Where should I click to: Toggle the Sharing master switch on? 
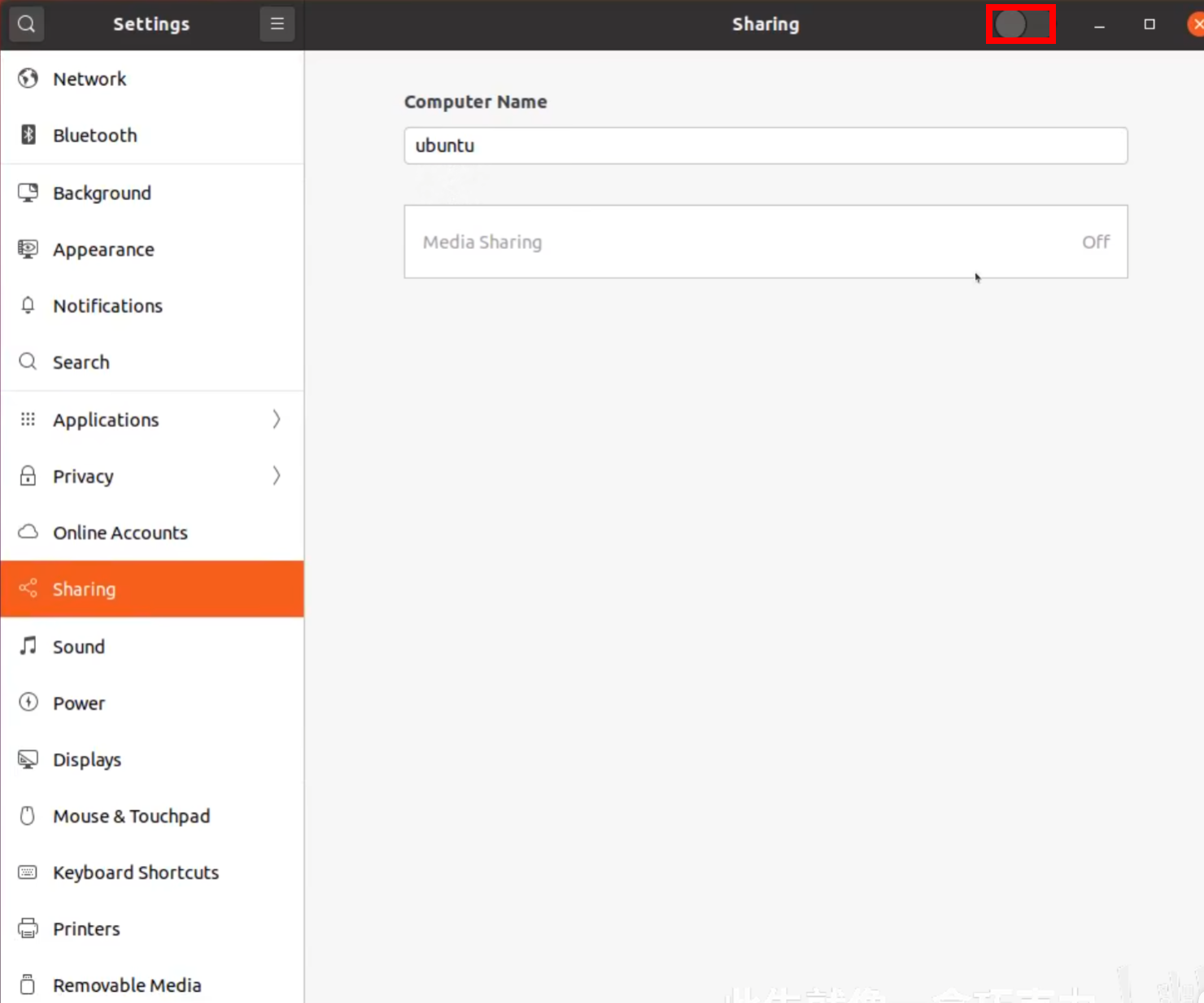coord(1021,24)
